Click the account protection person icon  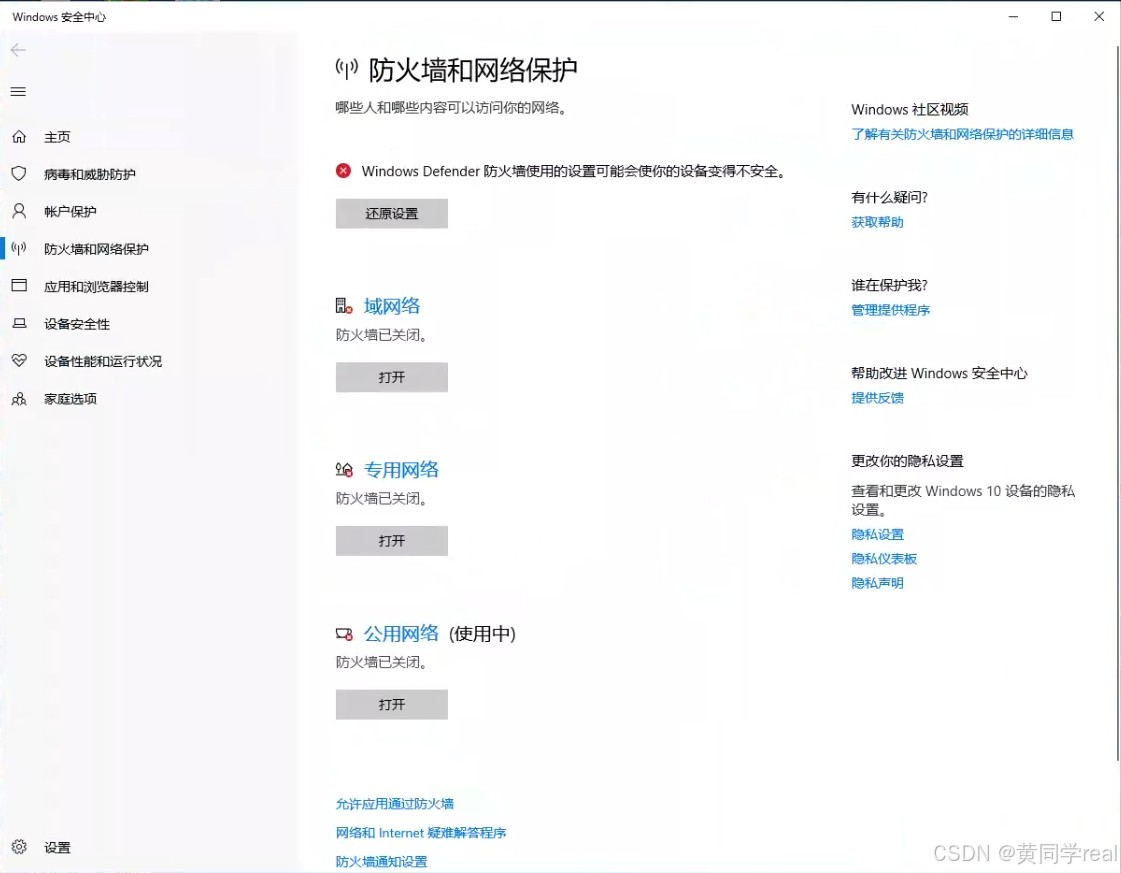point(19,211)
